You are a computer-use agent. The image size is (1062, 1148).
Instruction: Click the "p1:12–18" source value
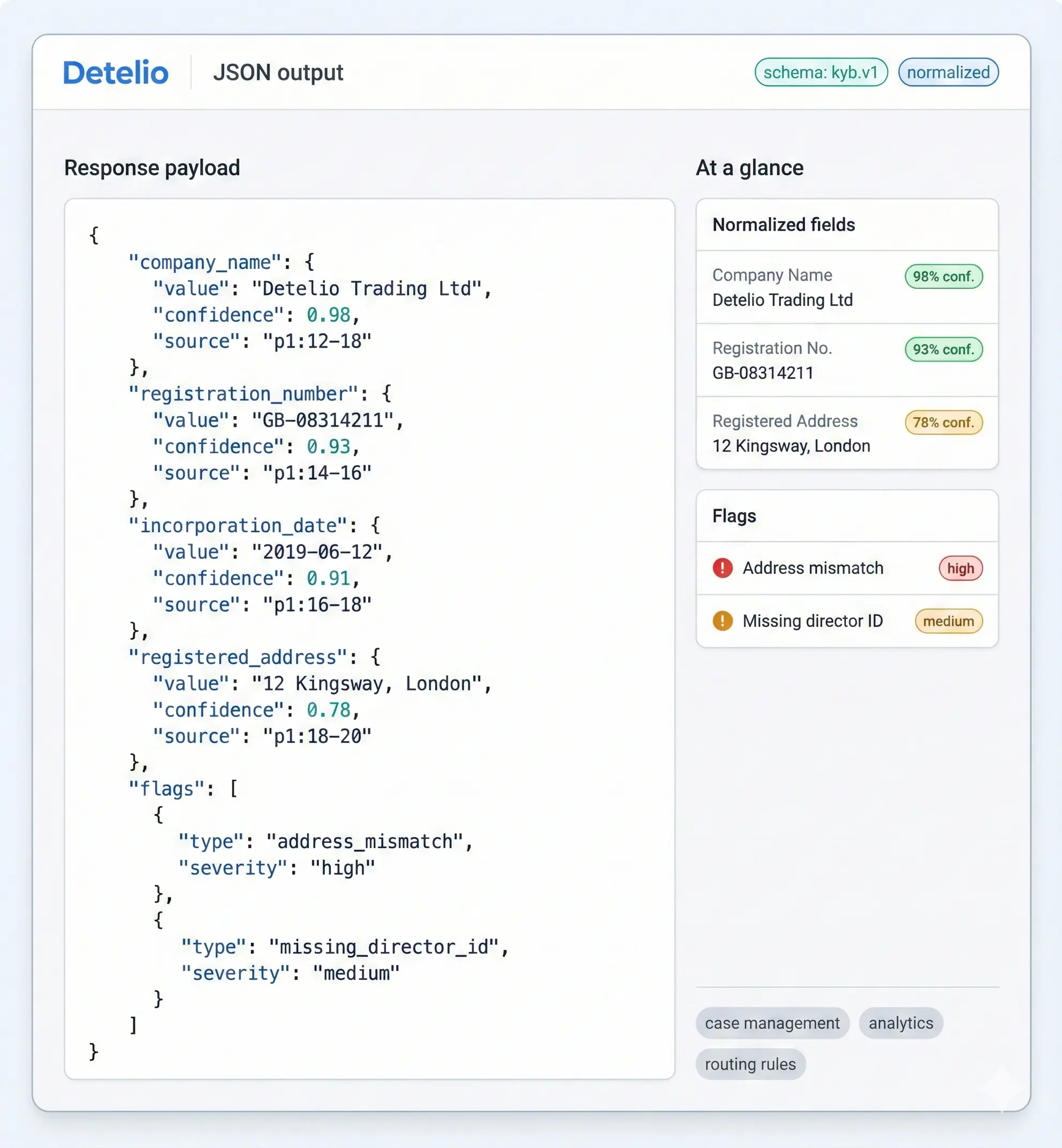coord(317,342)
